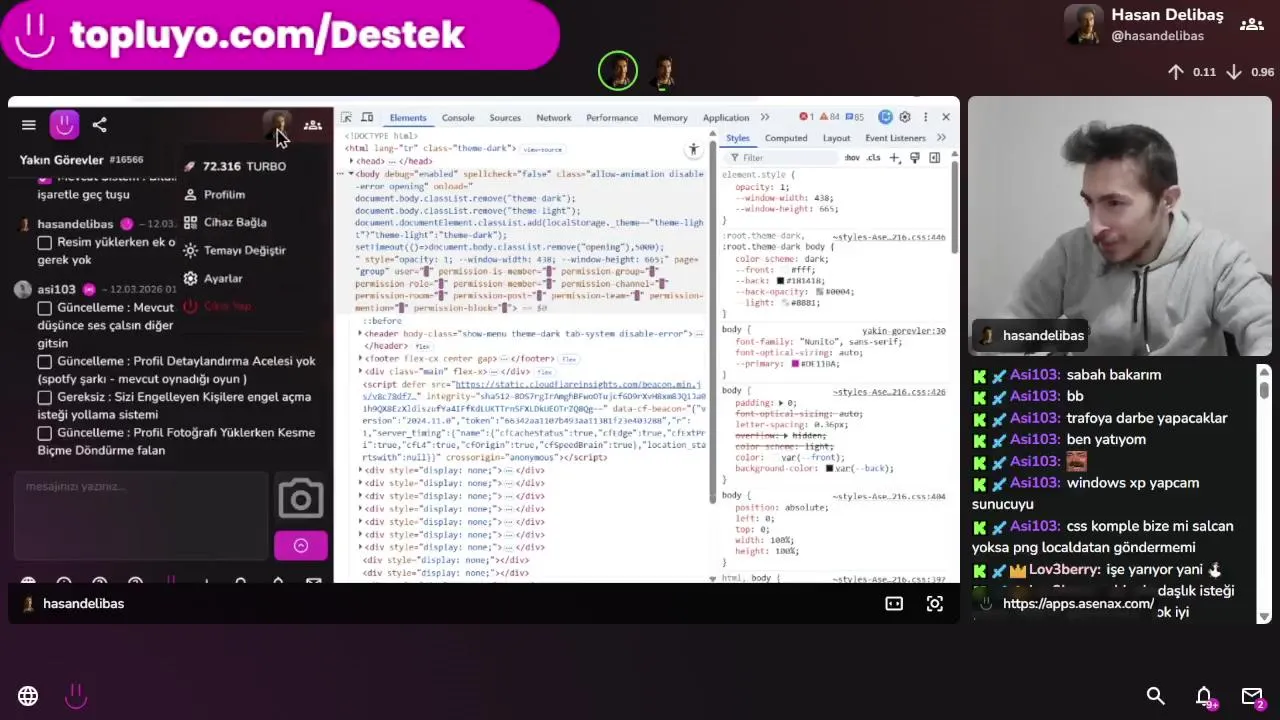Click the view-source badge after html tag

(x=543, y=149)
